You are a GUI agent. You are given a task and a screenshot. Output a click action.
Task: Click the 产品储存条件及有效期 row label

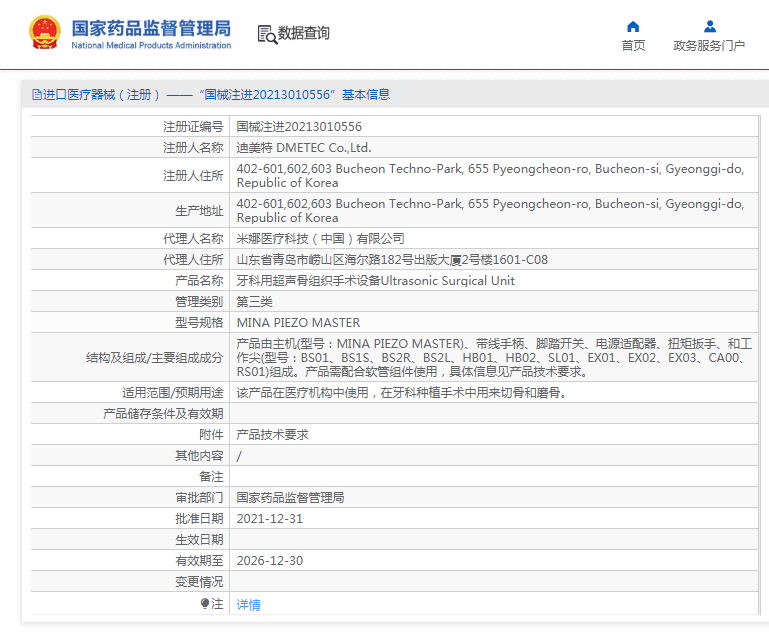click(x=163, y=414)
